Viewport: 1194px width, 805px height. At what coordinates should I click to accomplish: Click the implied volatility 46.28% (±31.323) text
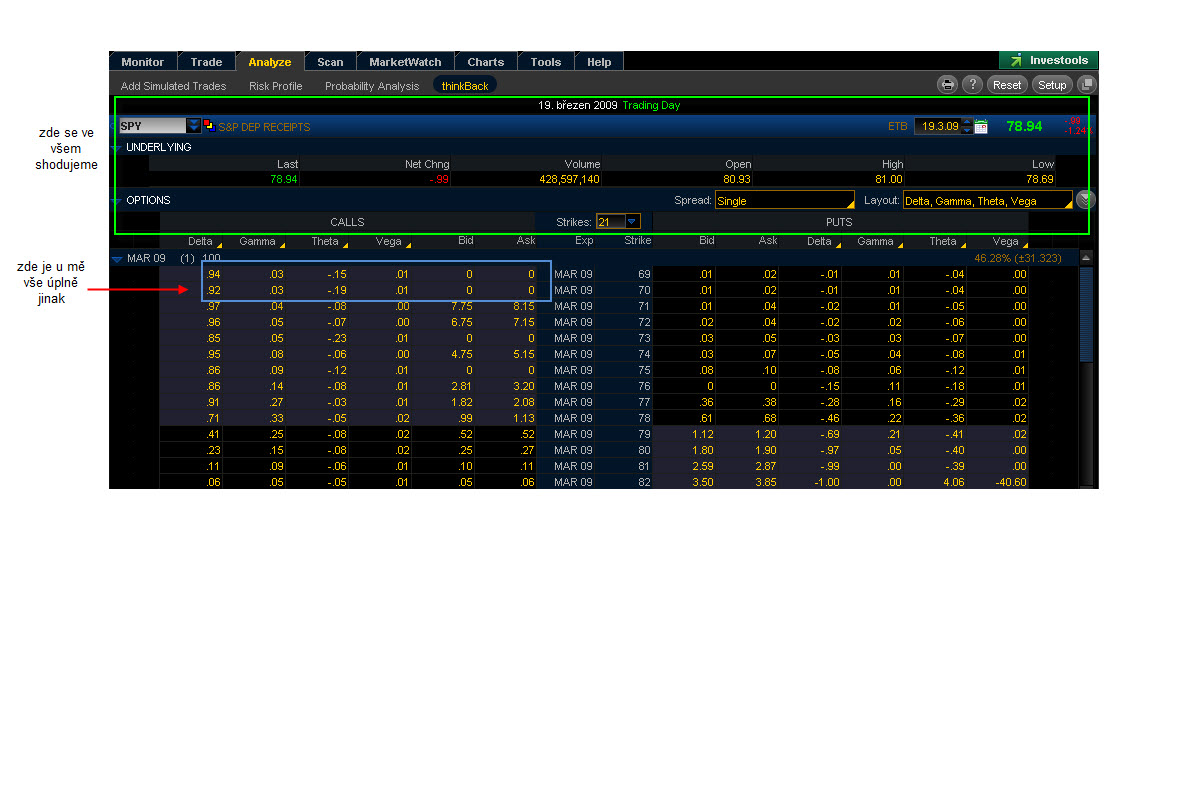(x=1018, y=258)
